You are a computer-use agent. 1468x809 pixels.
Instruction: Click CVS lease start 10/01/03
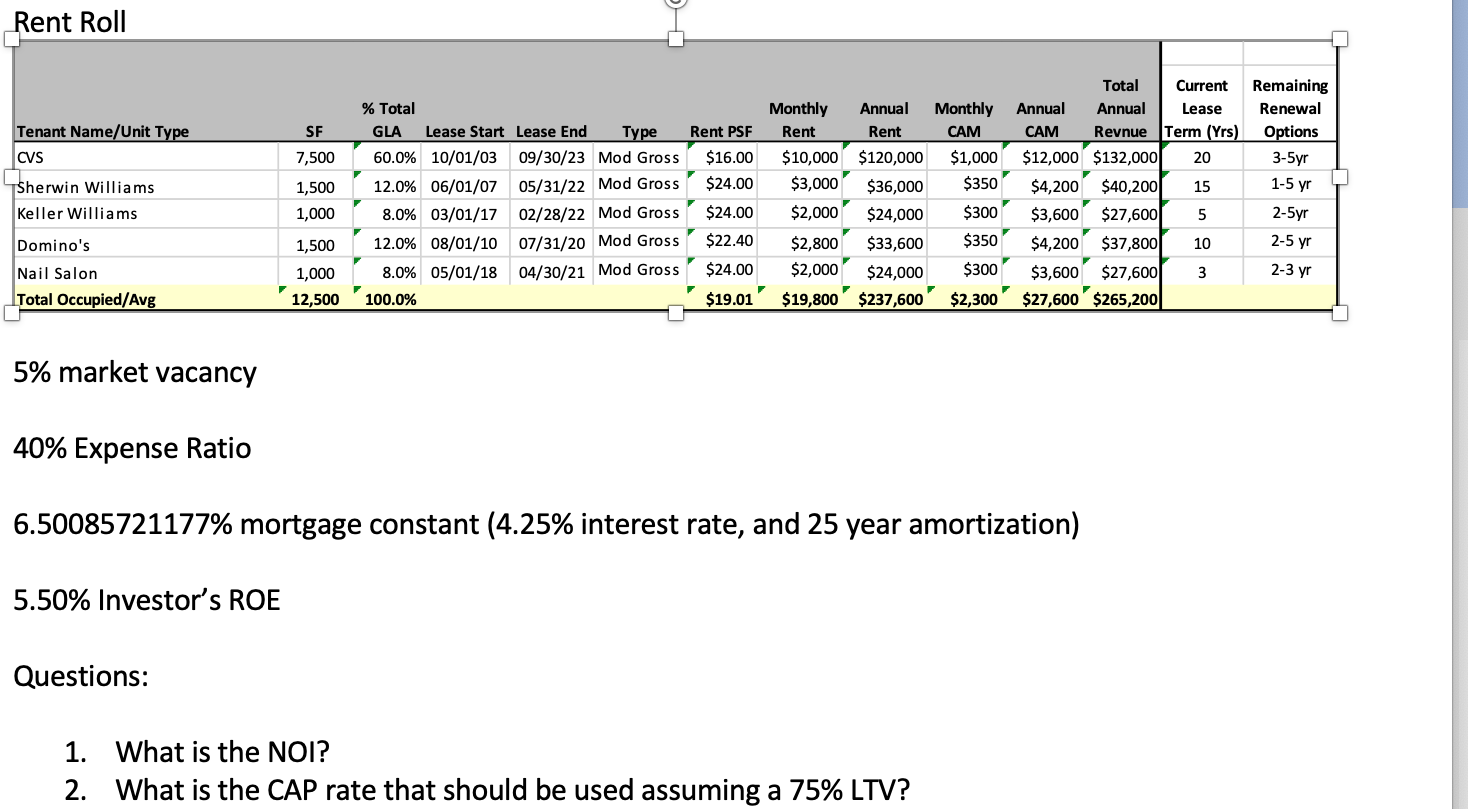pyautogui.click(x=463, y=158)
